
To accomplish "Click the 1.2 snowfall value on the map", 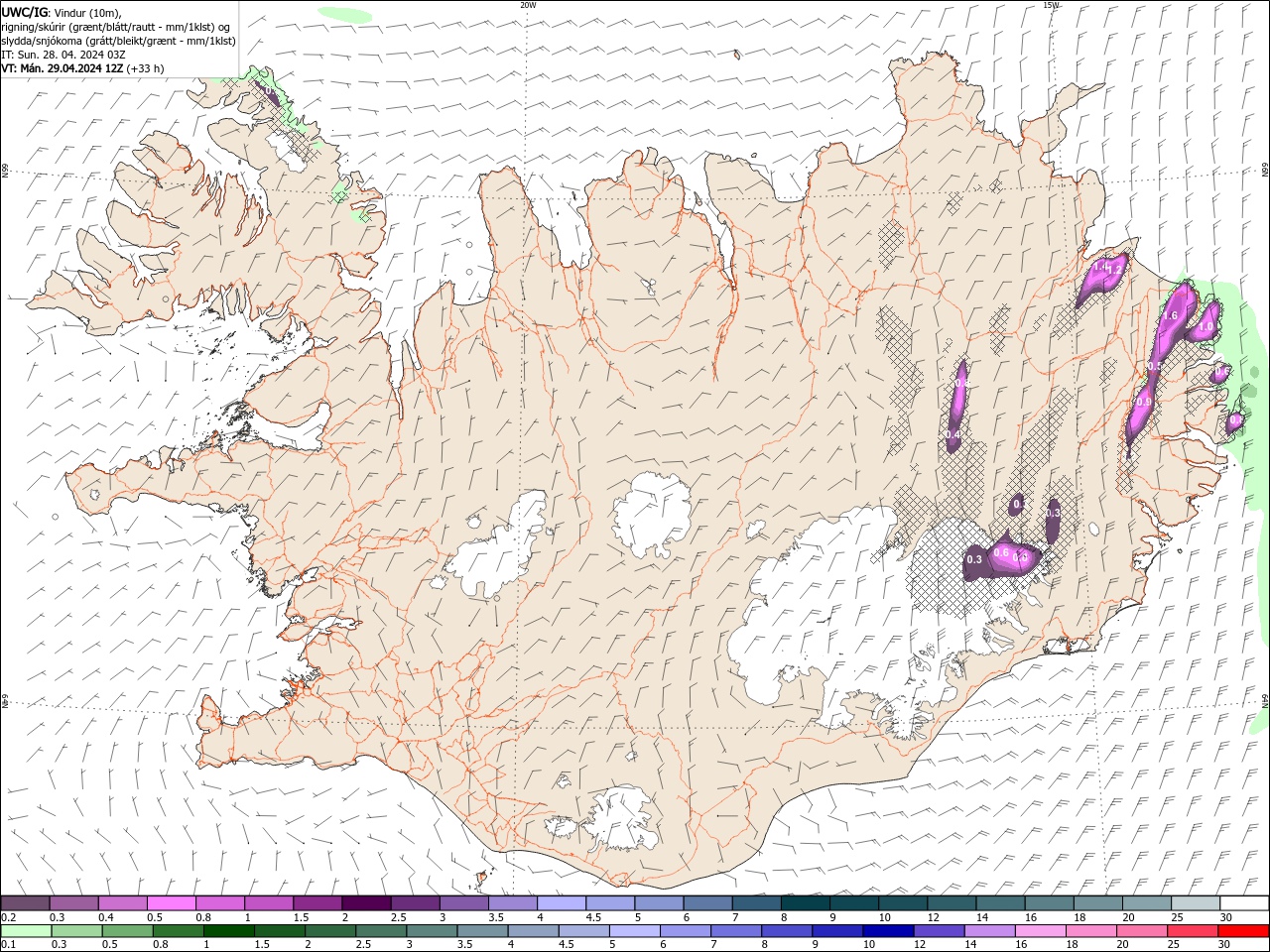I will click(1114, 270).
